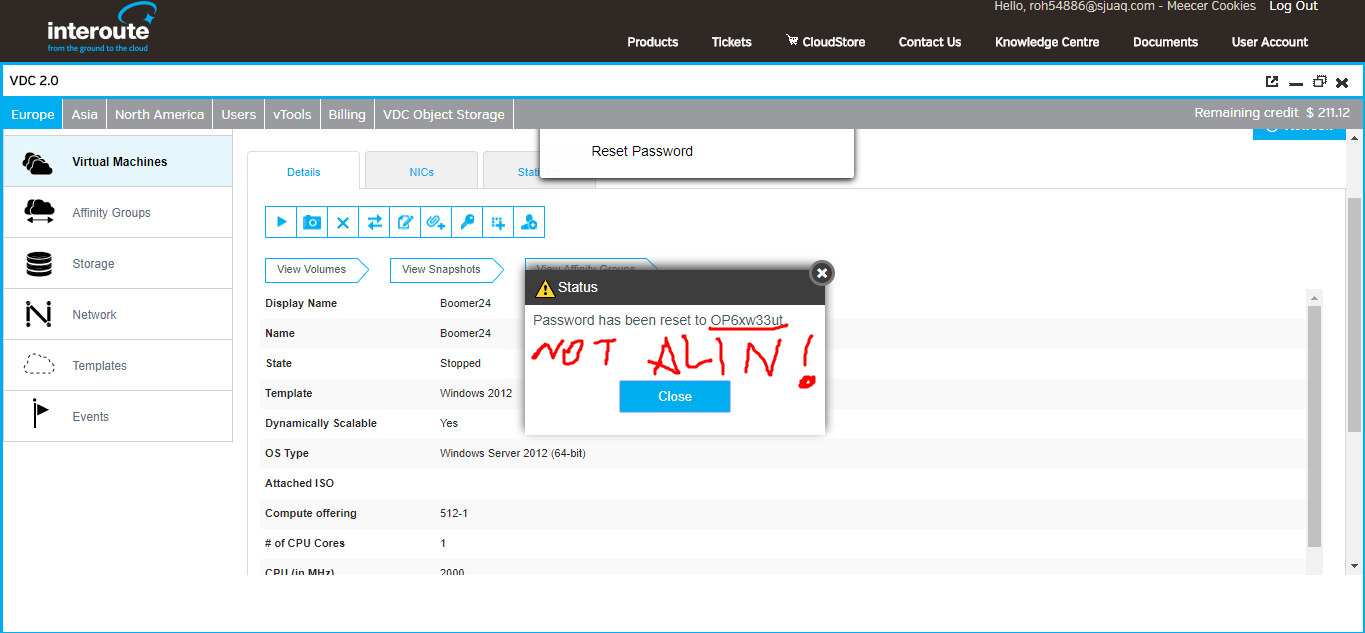Click the user plus toolbar icon
Screen dimensions: 1365x633
coord(529,222)
